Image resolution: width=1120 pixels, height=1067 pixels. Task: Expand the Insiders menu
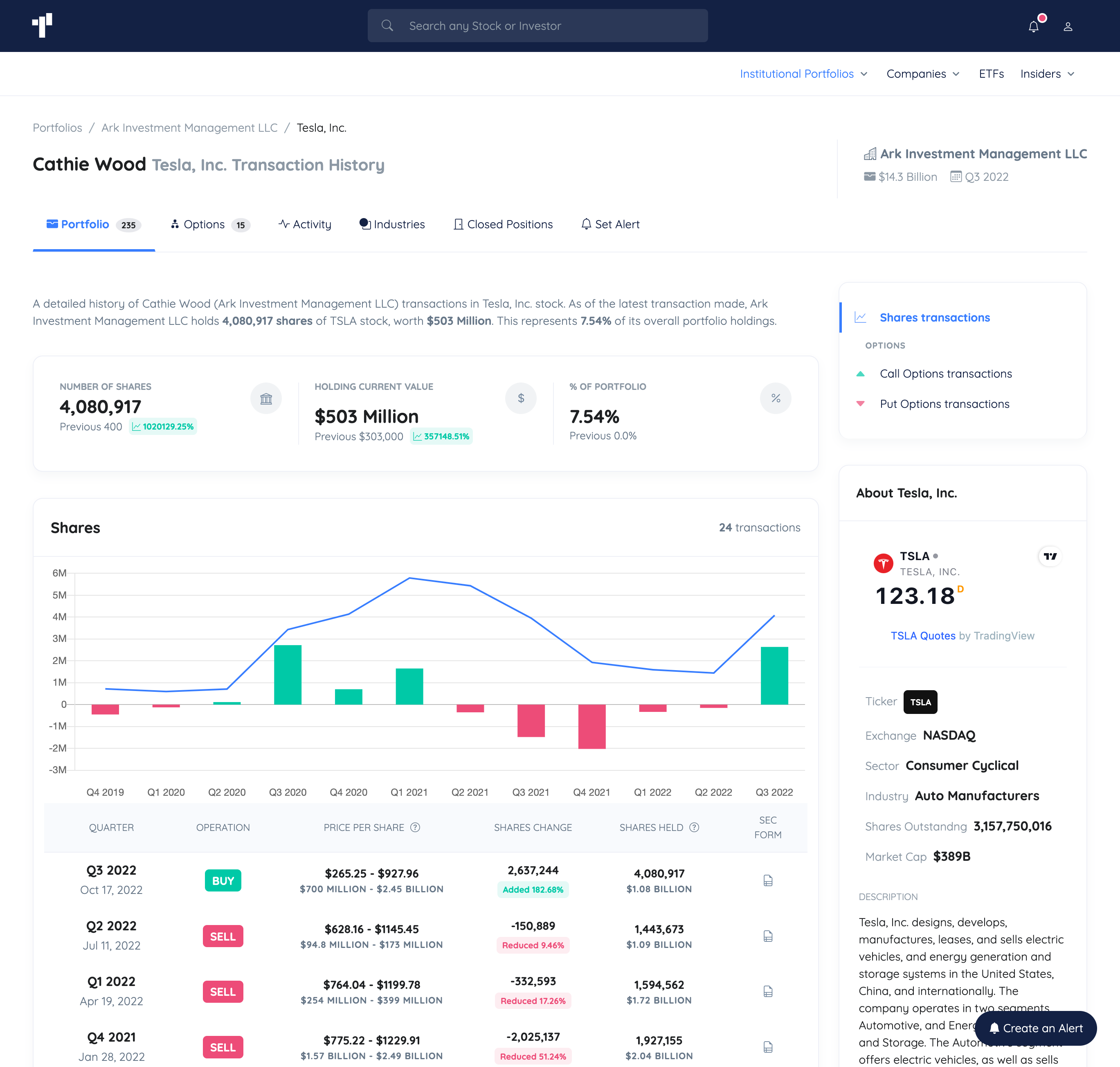(x=1047, y=74)
